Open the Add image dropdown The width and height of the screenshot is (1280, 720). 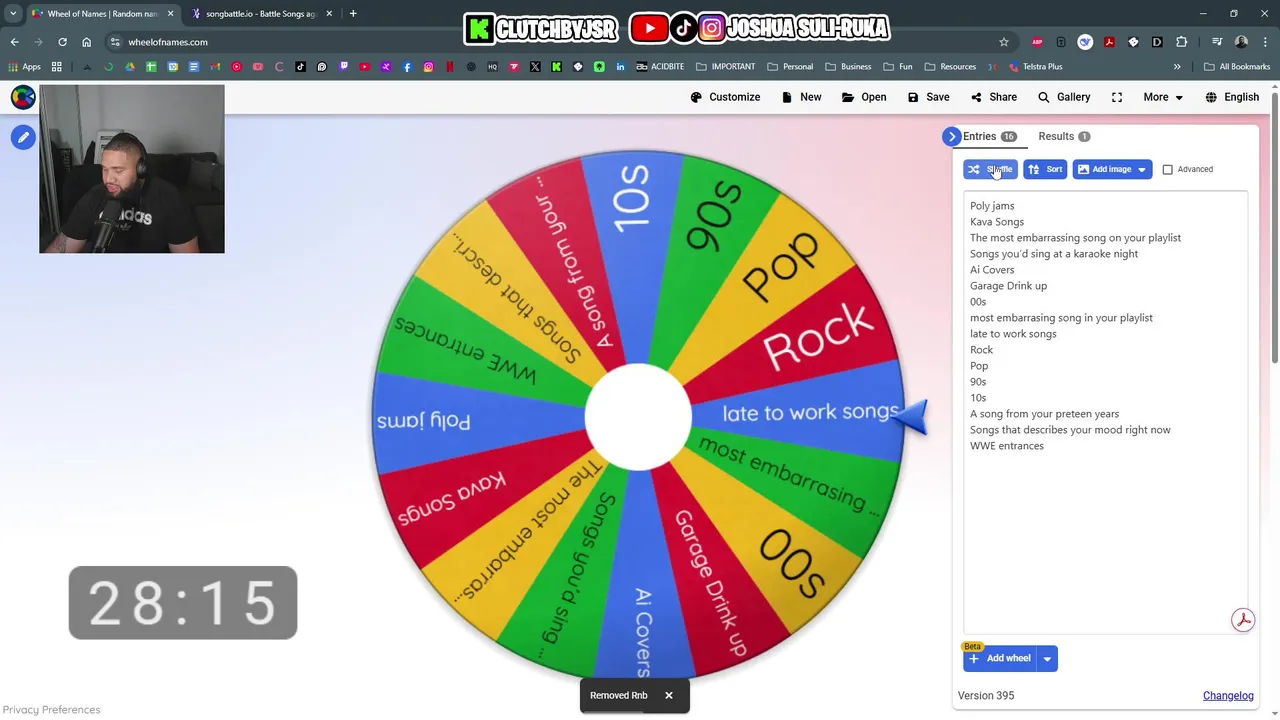coord(1112,169)
